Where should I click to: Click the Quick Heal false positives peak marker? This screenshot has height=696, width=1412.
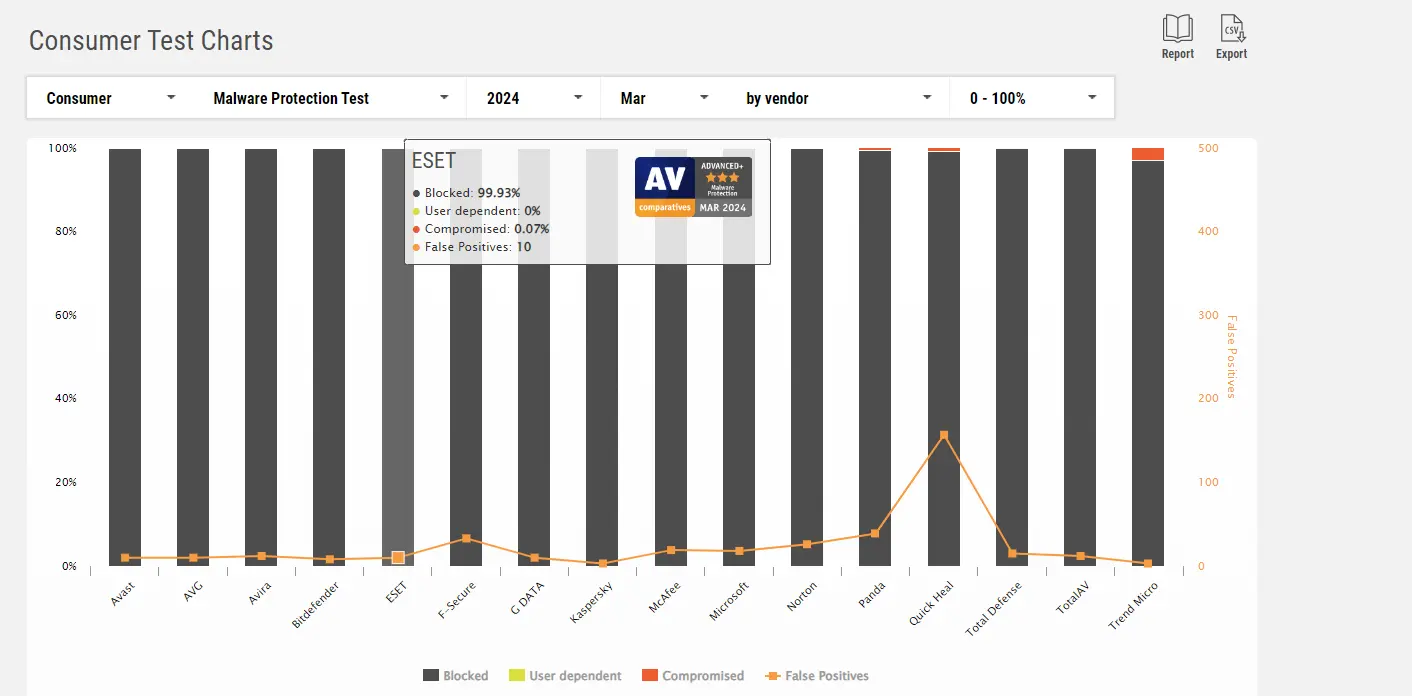[x=944, y=435]
